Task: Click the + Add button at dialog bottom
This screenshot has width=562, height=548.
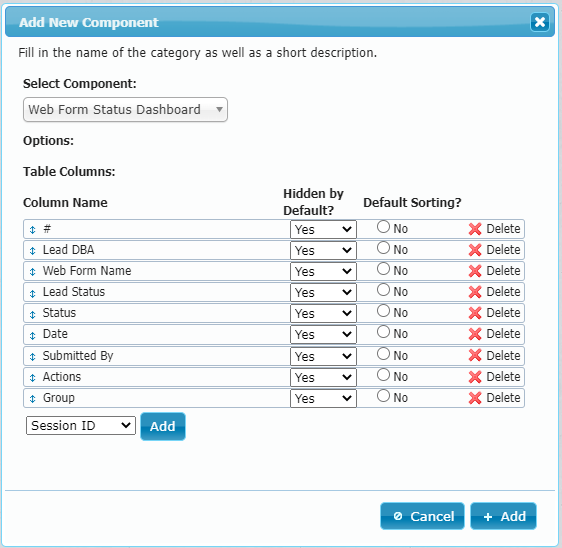Action: coord(503,516)
